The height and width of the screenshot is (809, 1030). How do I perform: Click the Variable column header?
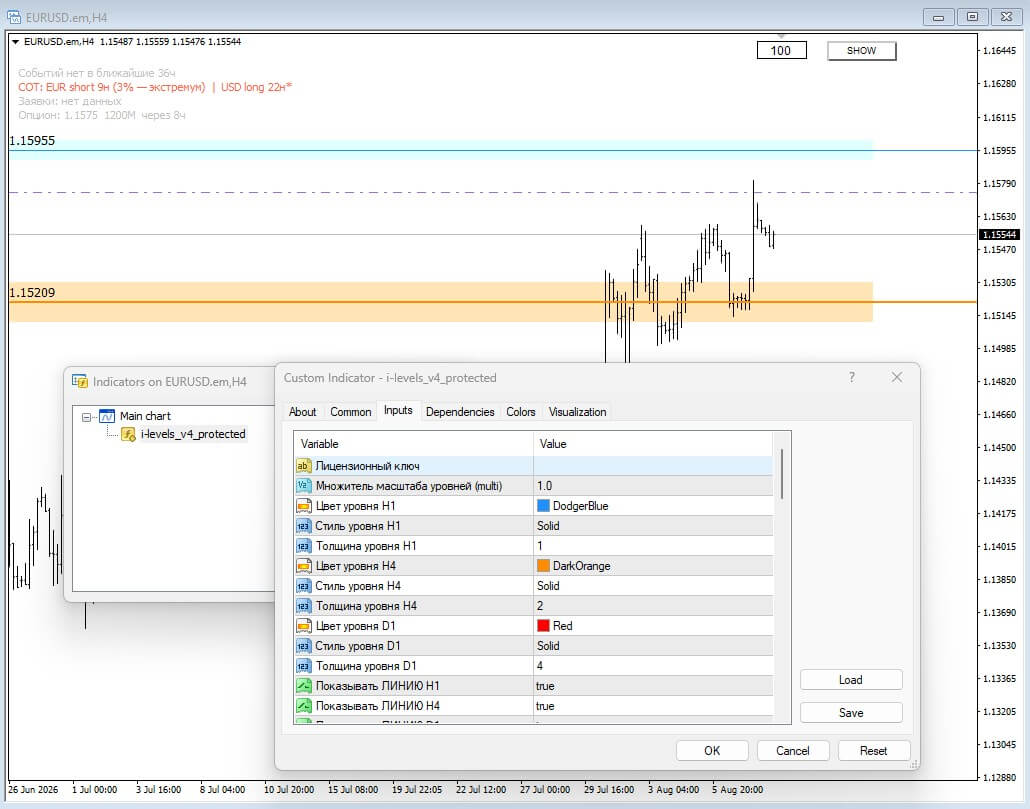click(414, 444)
